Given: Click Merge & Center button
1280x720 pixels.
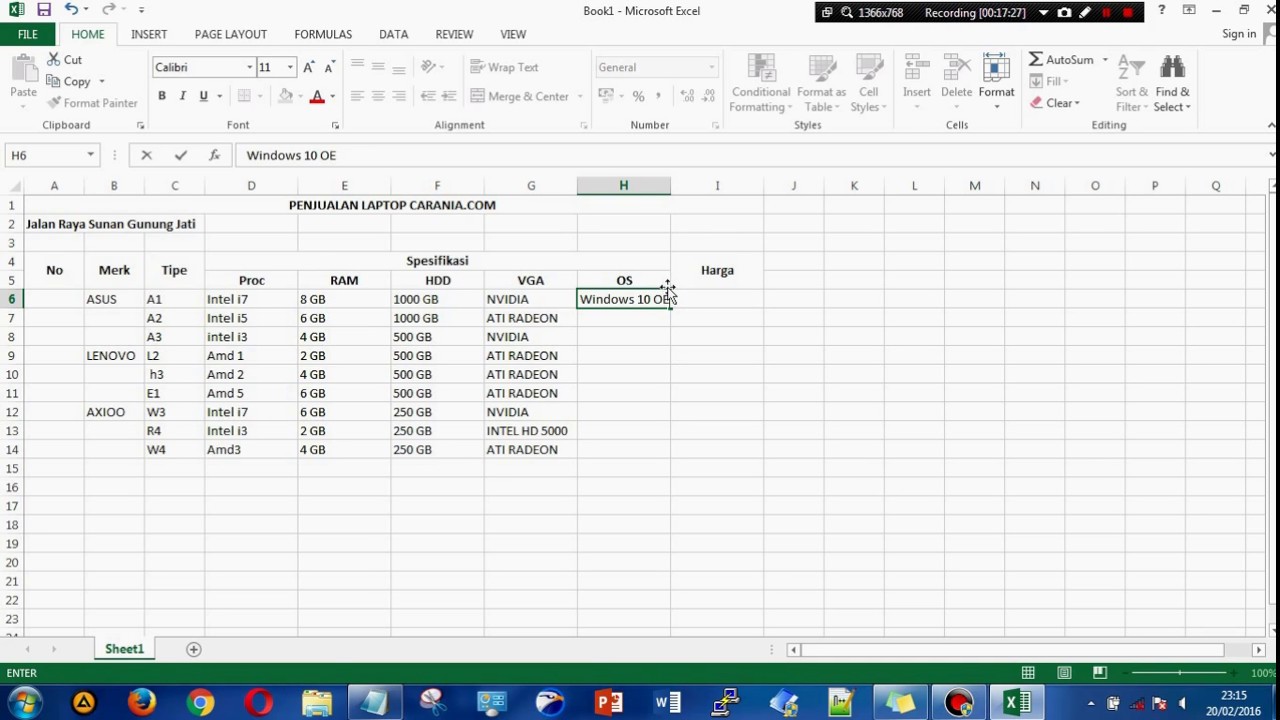Looking at the screenshot, I should pos(520,96).
